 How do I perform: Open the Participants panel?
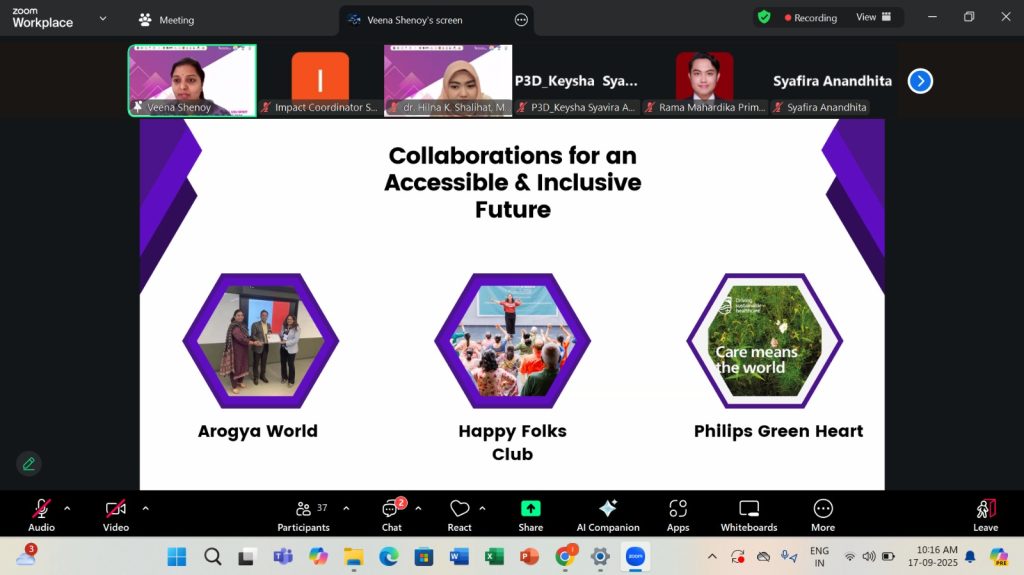[x=303, y=514]
